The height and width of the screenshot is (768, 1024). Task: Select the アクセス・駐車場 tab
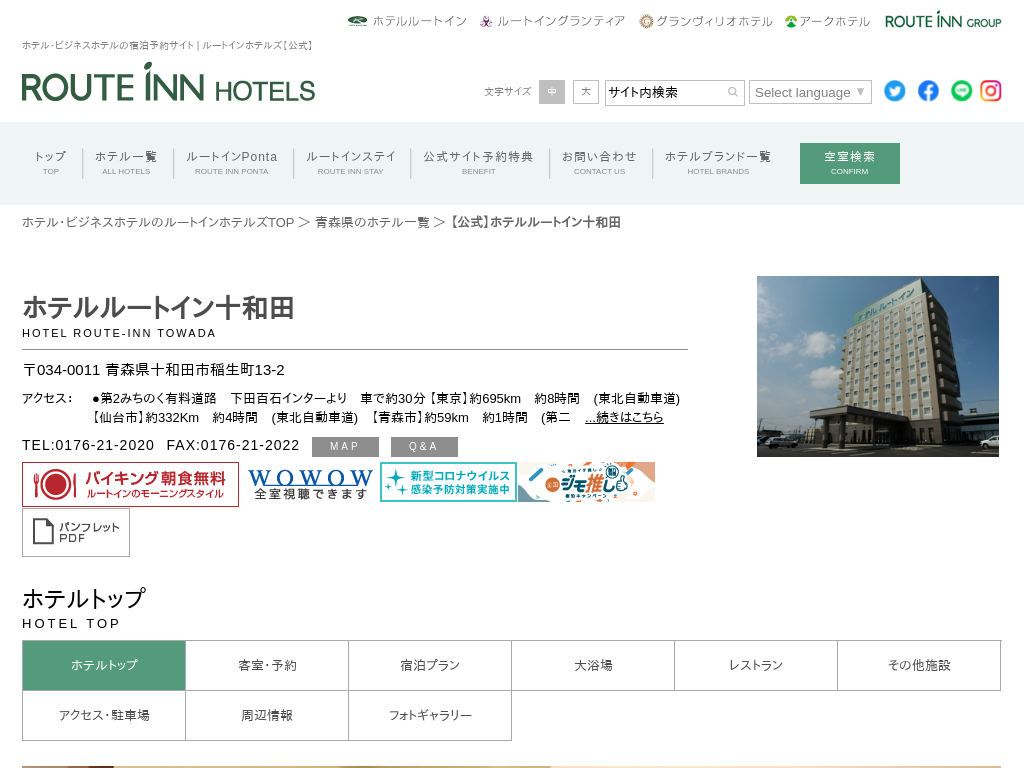[104, 716]
